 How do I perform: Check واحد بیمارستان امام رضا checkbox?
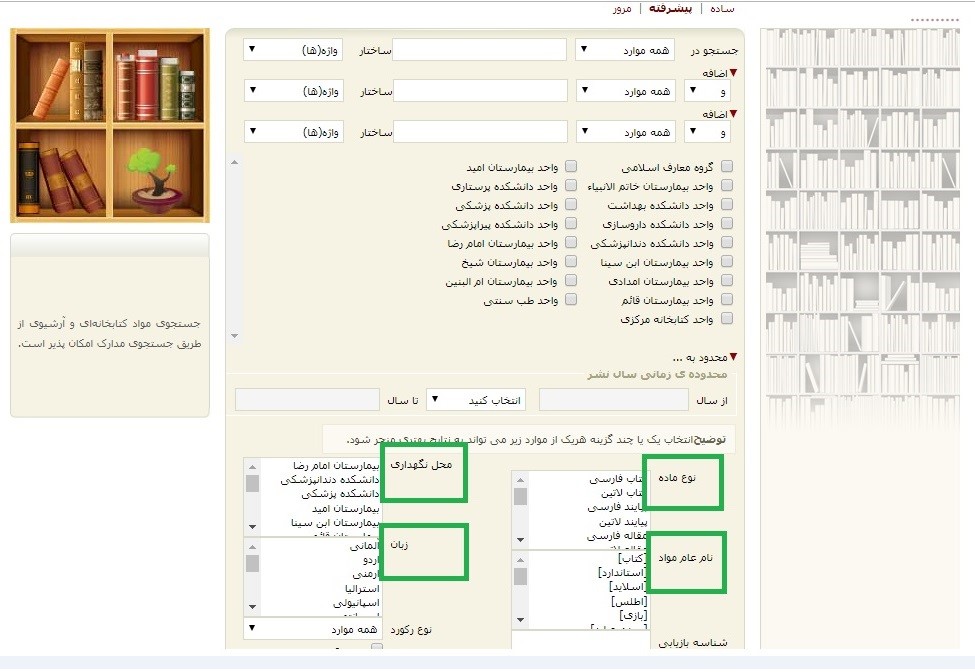(x=571, y=242)
